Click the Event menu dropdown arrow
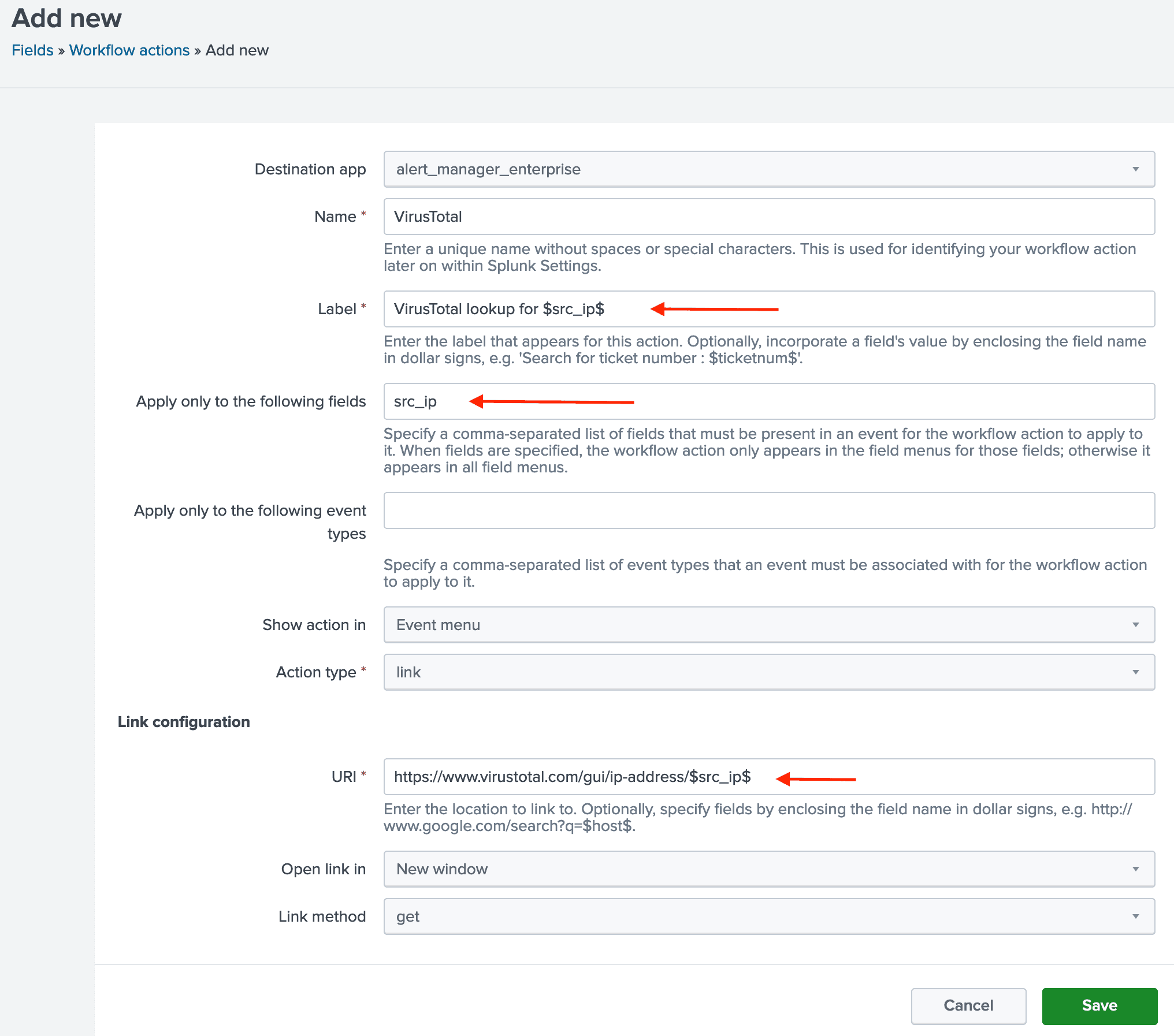Screen dimensions: 1174x1036 (x=1135, y=625)
